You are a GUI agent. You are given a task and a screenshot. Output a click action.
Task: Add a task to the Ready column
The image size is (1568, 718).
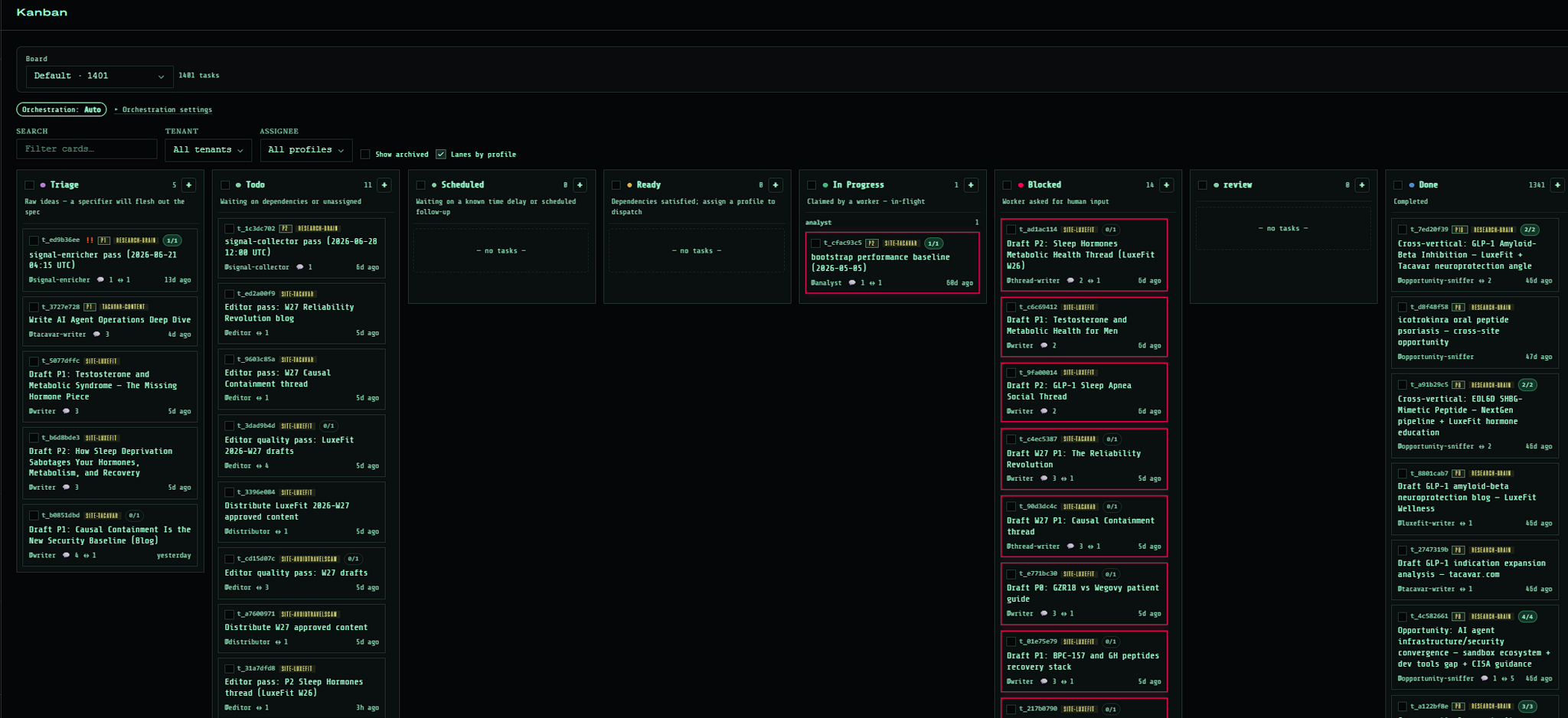point(776,185)
